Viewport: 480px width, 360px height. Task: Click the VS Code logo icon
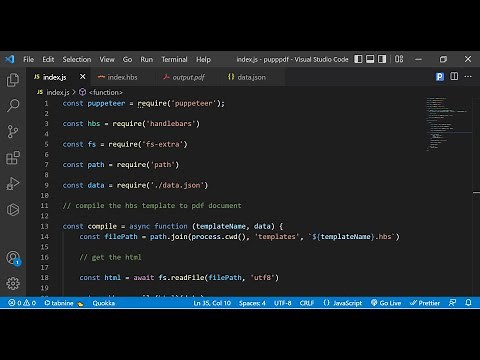pos(10,59)
